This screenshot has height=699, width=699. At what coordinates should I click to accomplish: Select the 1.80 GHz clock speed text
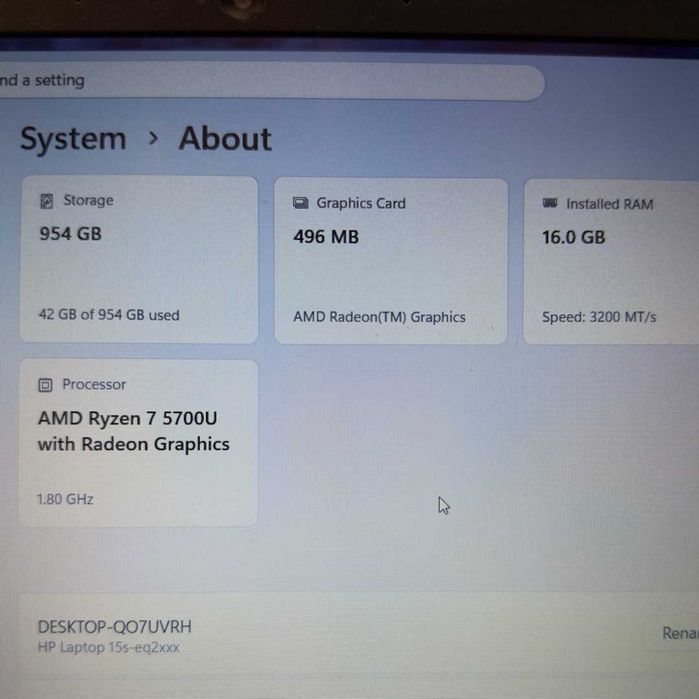click(x=65, y=499)
